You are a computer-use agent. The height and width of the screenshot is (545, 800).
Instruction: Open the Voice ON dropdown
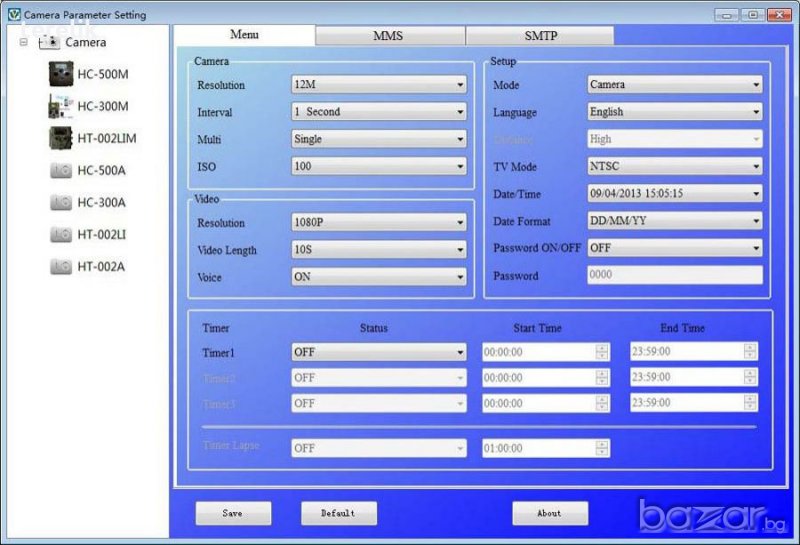point(379,277)
